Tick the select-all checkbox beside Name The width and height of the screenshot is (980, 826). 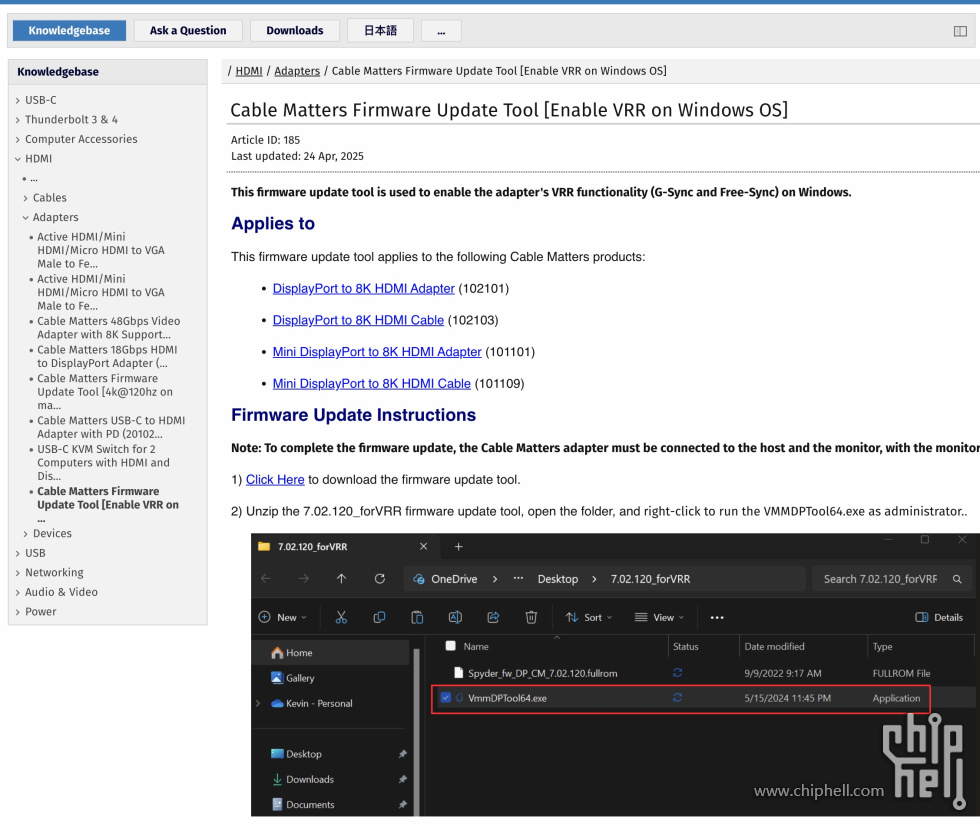point(450,646)
